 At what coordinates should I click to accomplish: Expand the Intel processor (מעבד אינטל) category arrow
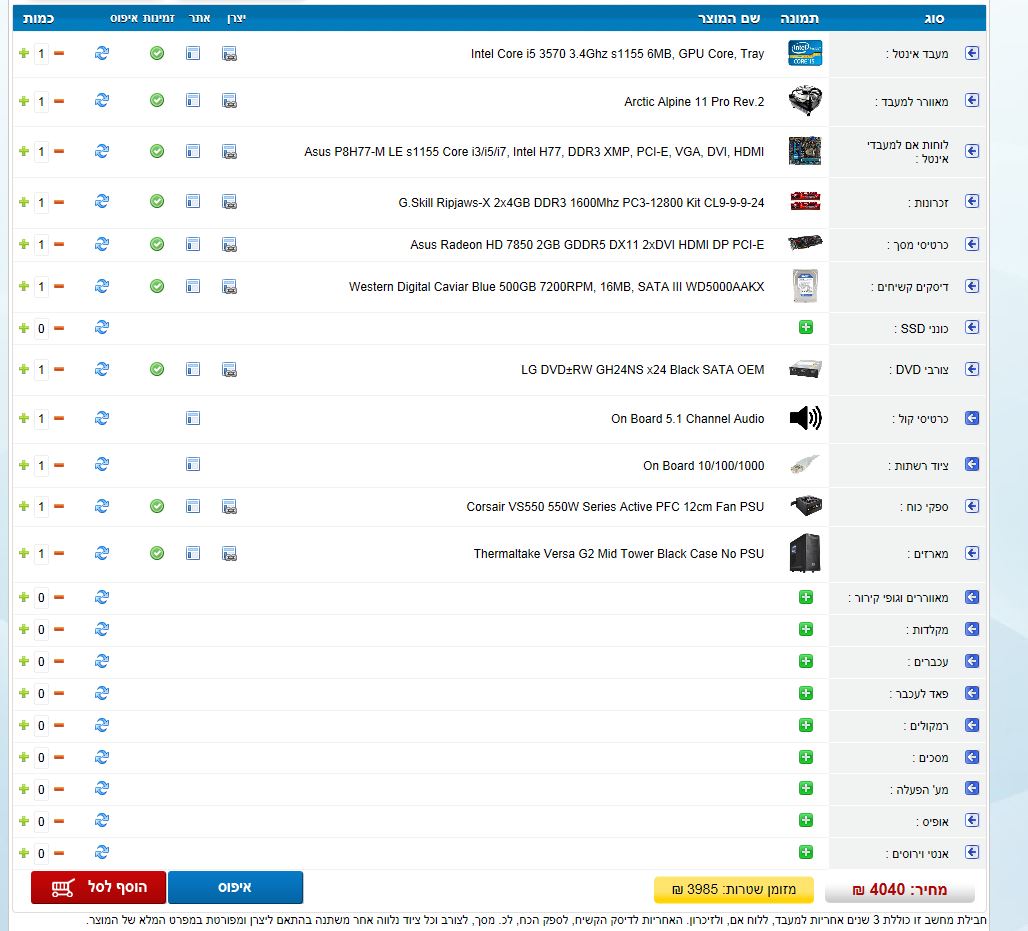tap(971, 54)
